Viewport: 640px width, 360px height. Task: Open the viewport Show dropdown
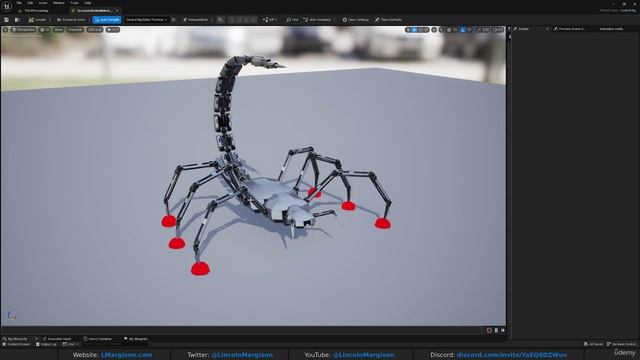58,30
